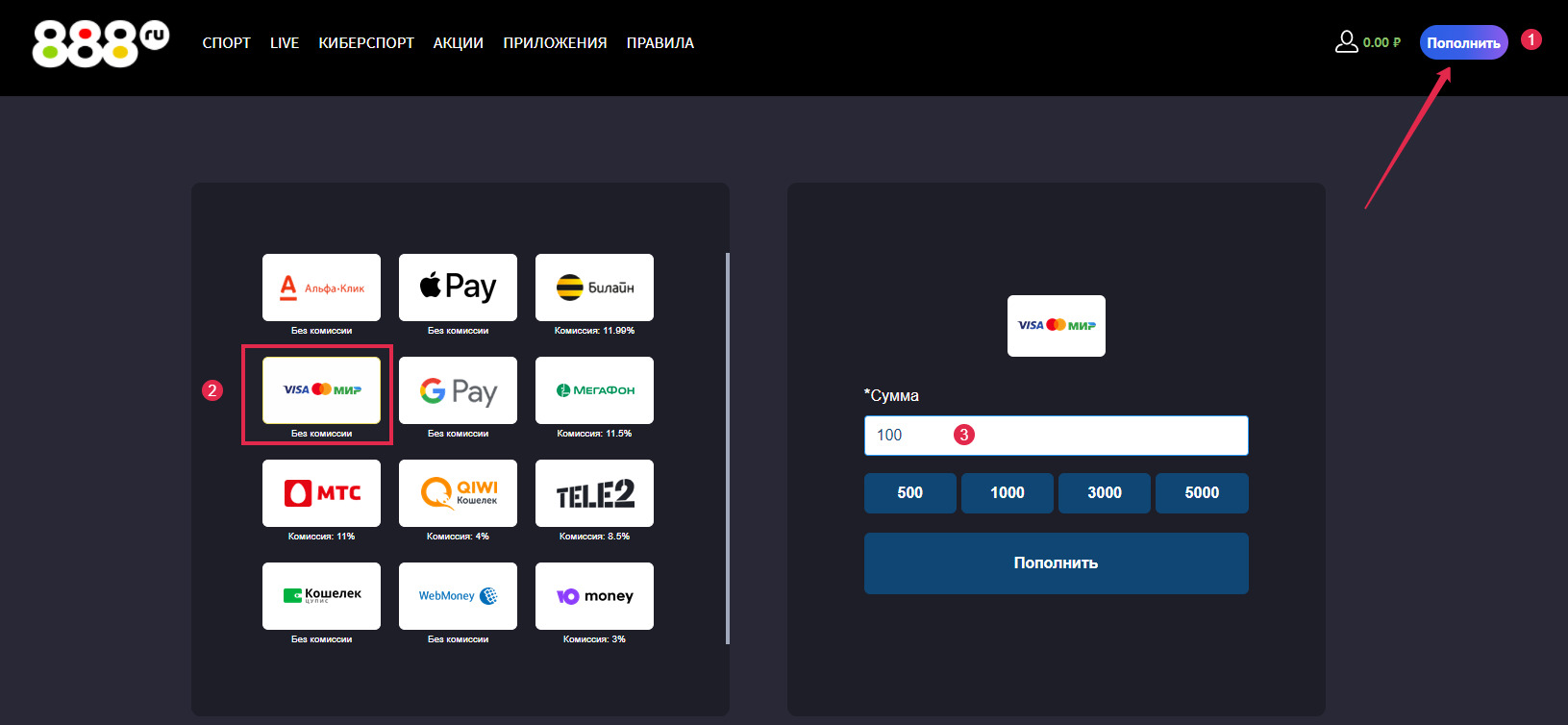Screen dimensions: 1568x725
Task: Go to the КИБЕРСПОРТ menu item
Action: point(366,43)
